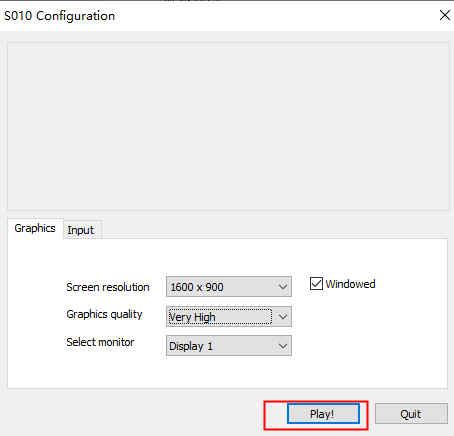Start the game with Play! button
This screenshot has height=436, width=454.
[323, 414]
